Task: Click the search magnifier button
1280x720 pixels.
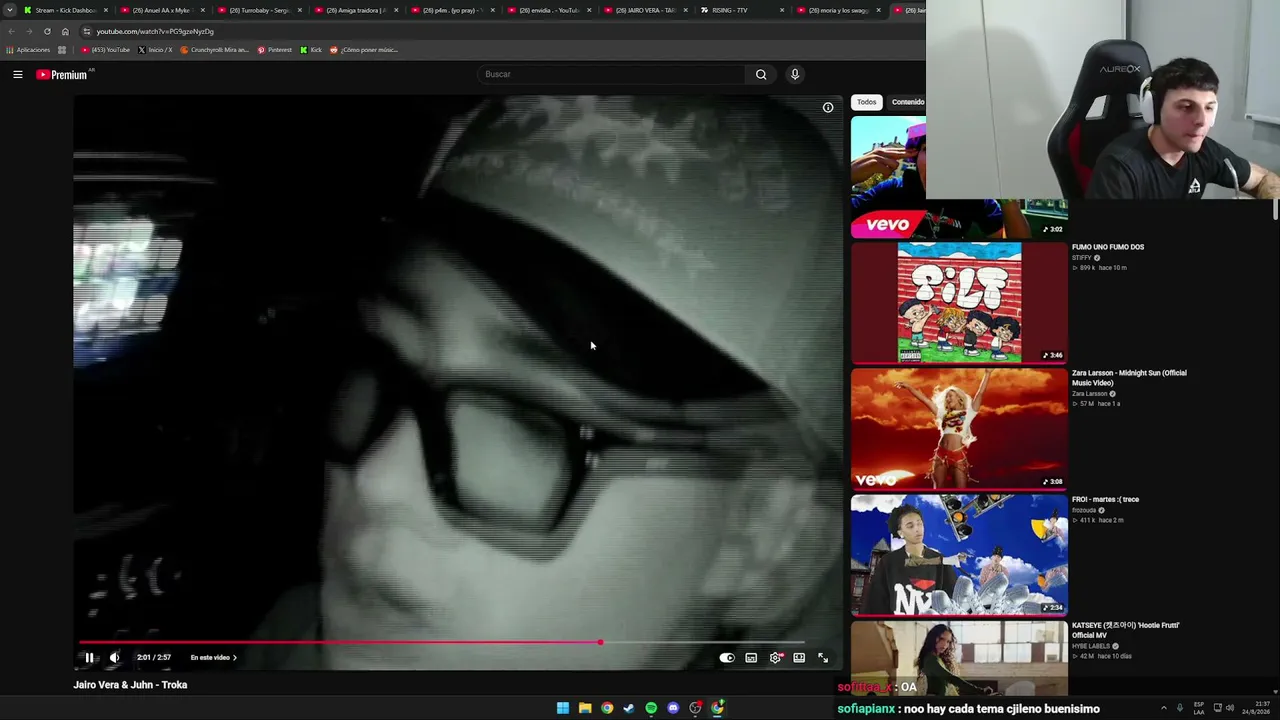Action: click(x=761, y=74)
